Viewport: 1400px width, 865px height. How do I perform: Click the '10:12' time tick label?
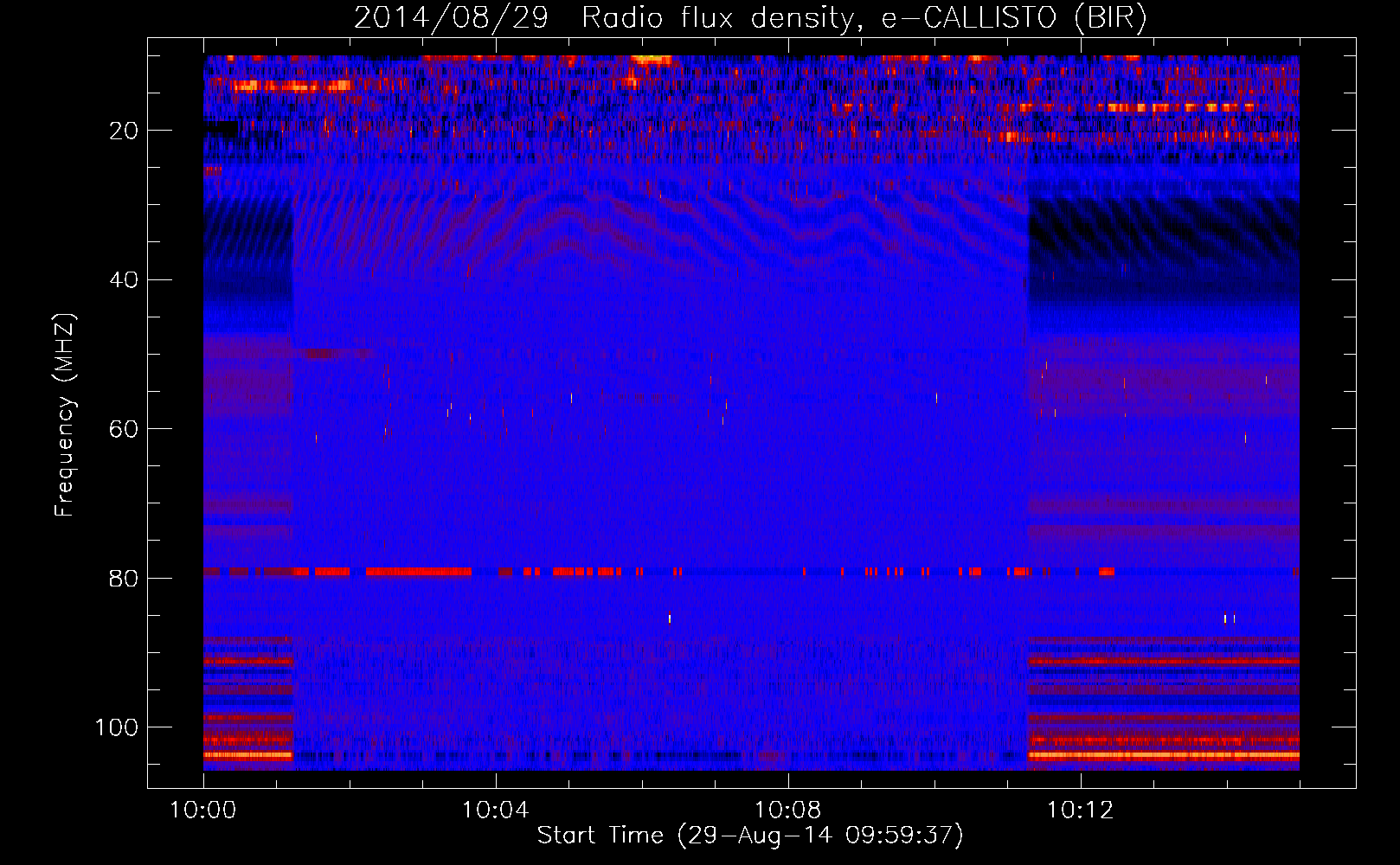click(1080, 811)
